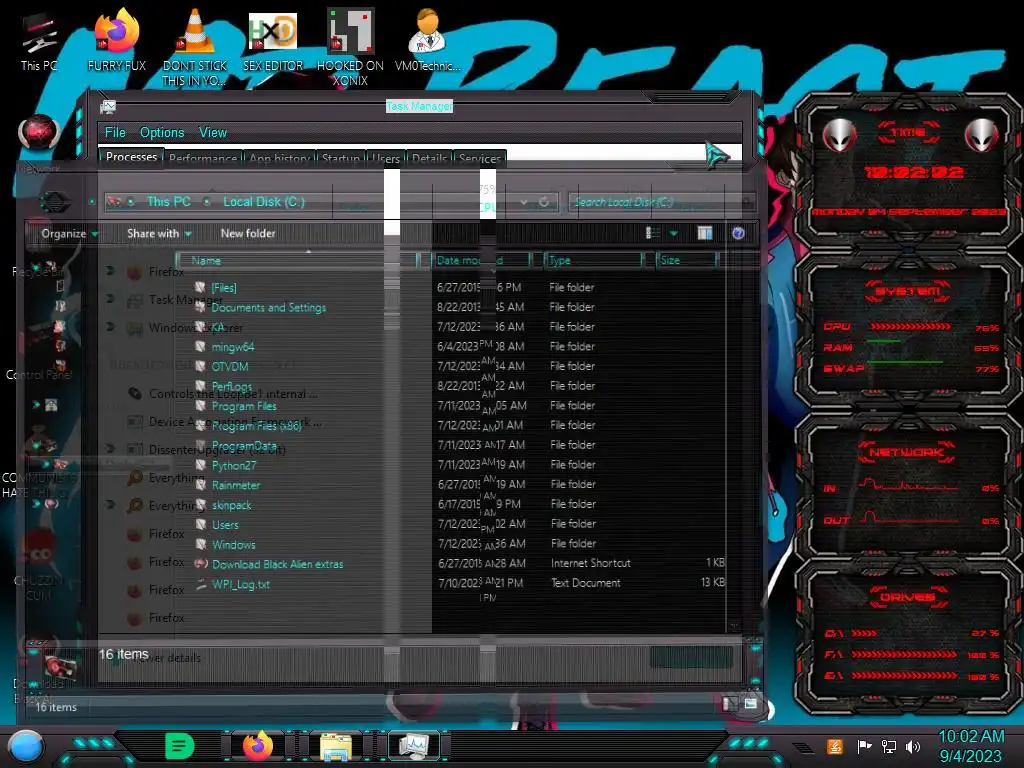Open the HOOKED ON XONIX desktop shortcut
This screenshot has width=1024, height=768.
pos(350,47)
